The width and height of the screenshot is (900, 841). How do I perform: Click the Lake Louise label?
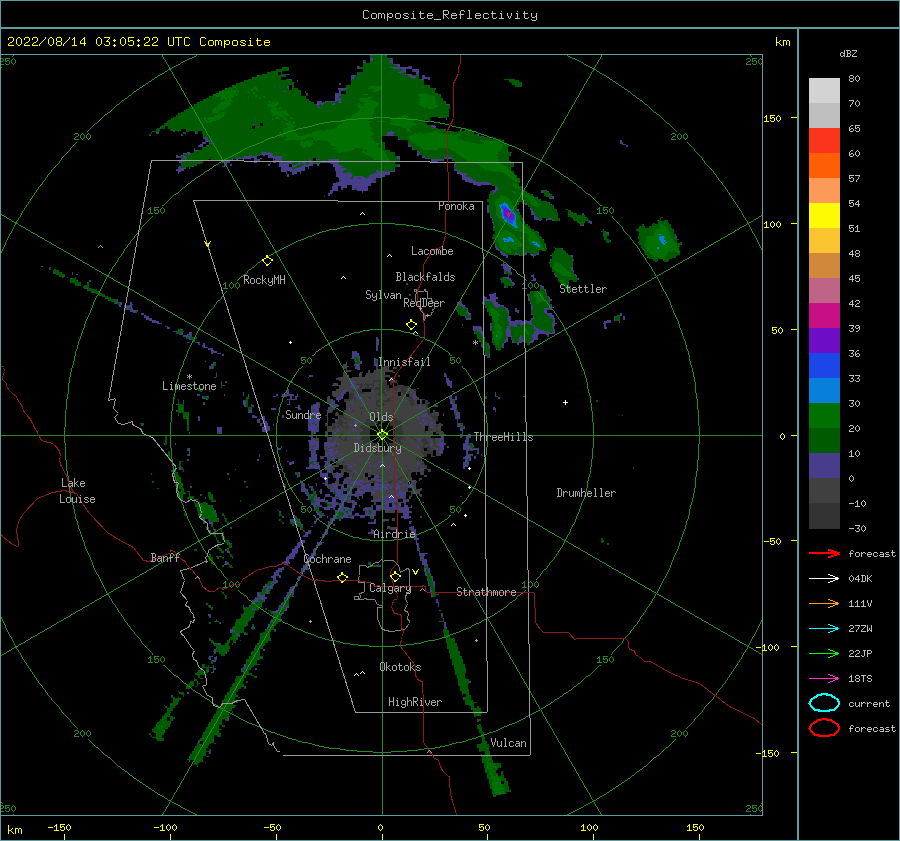pyautogui.click(x=77, y=491)
